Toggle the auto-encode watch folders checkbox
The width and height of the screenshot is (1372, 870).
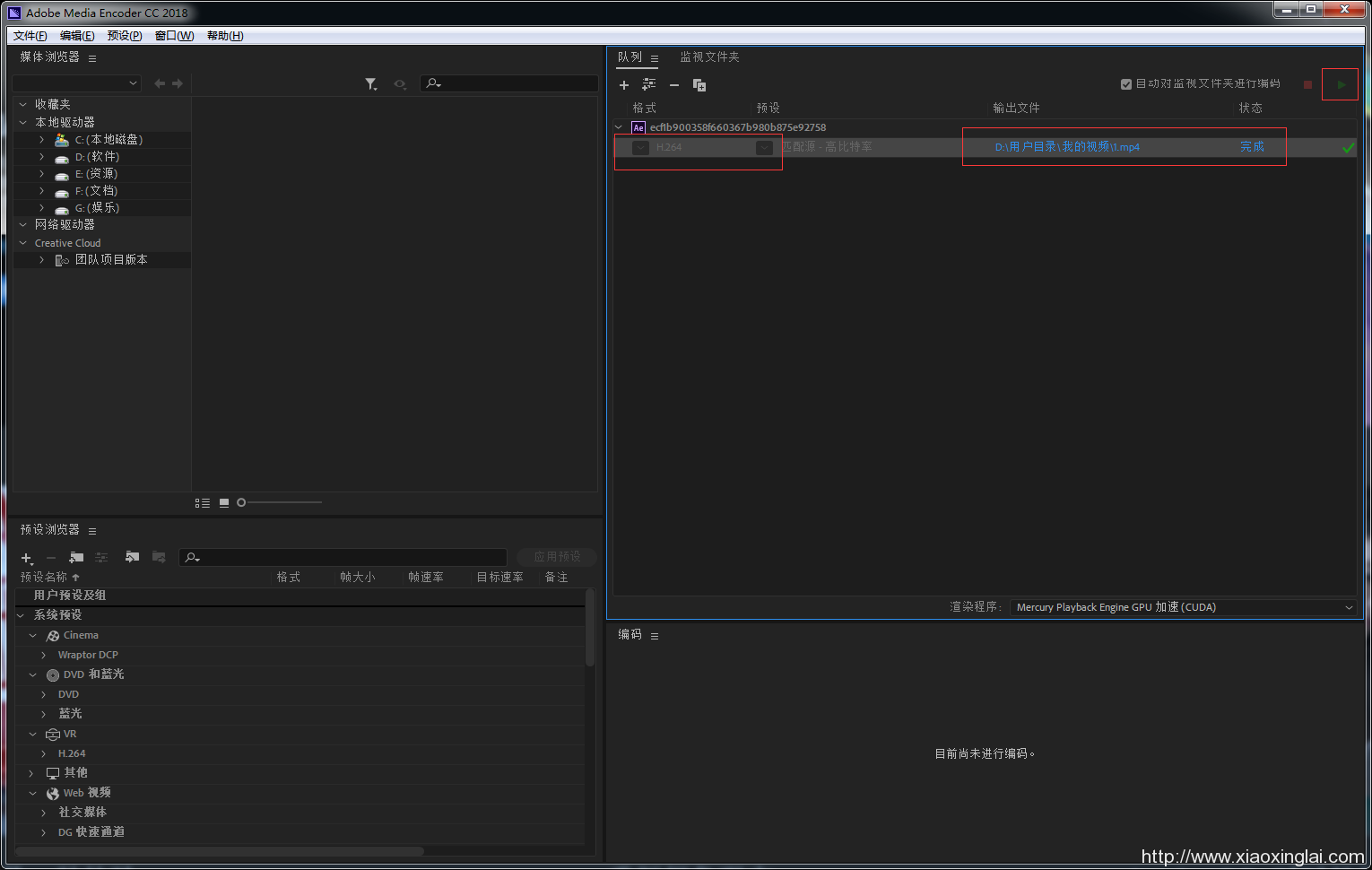pos(1126,84)
